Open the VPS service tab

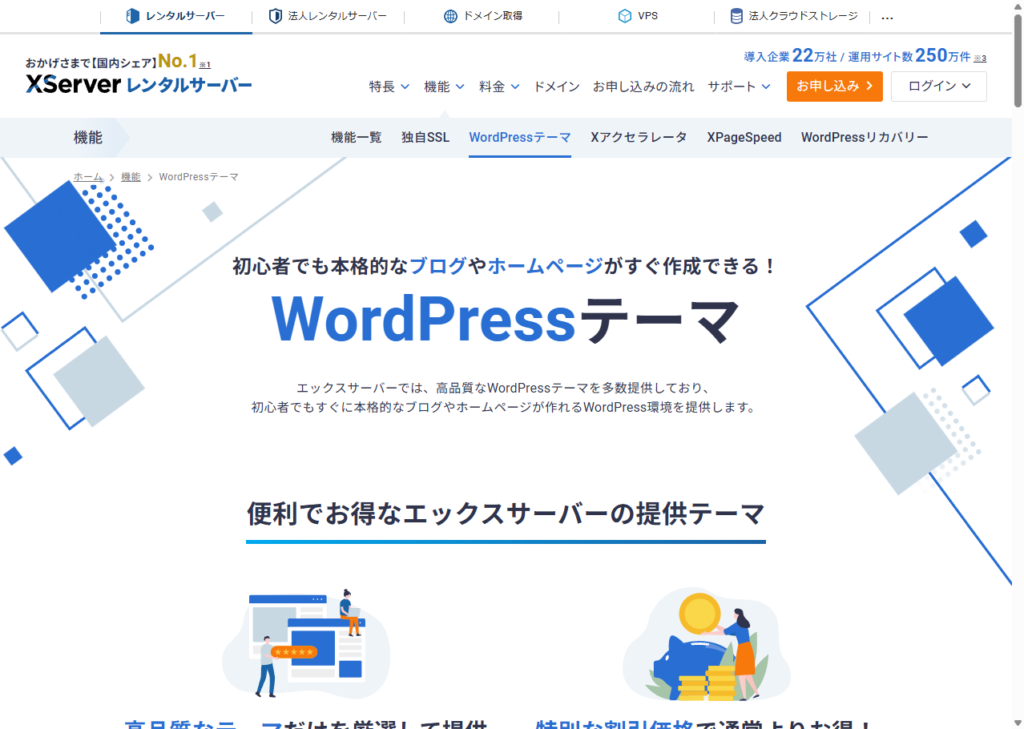click(637, 16)
